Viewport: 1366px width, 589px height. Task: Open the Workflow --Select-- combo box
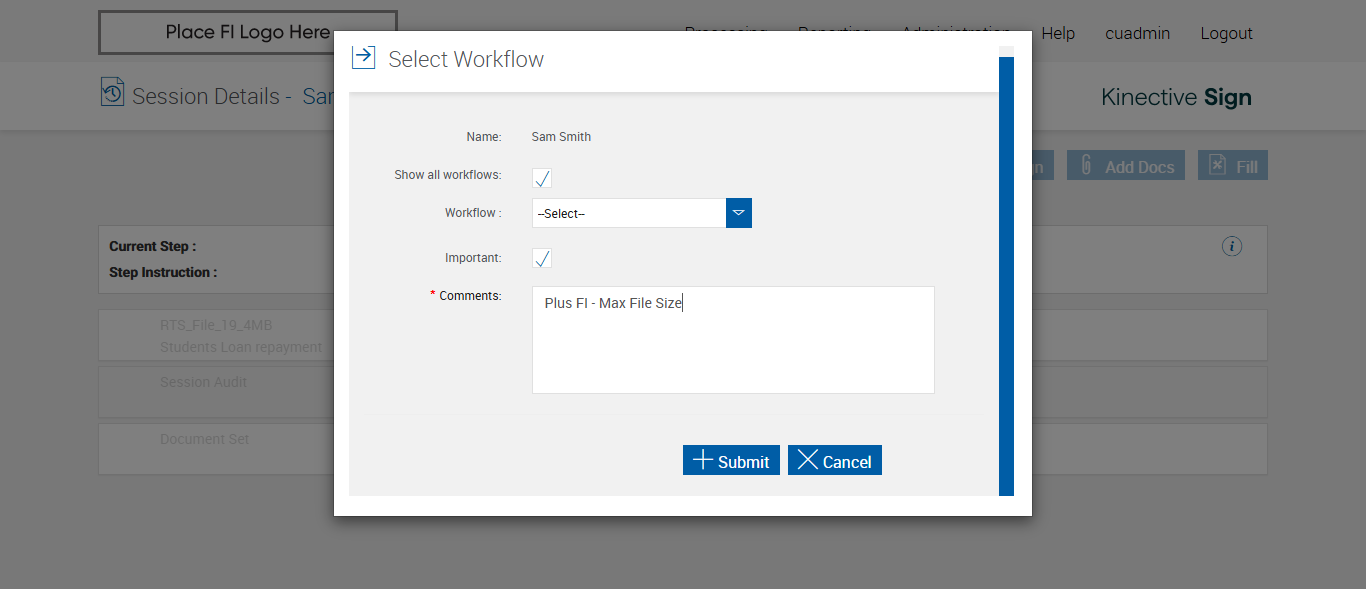coord(628,213)
